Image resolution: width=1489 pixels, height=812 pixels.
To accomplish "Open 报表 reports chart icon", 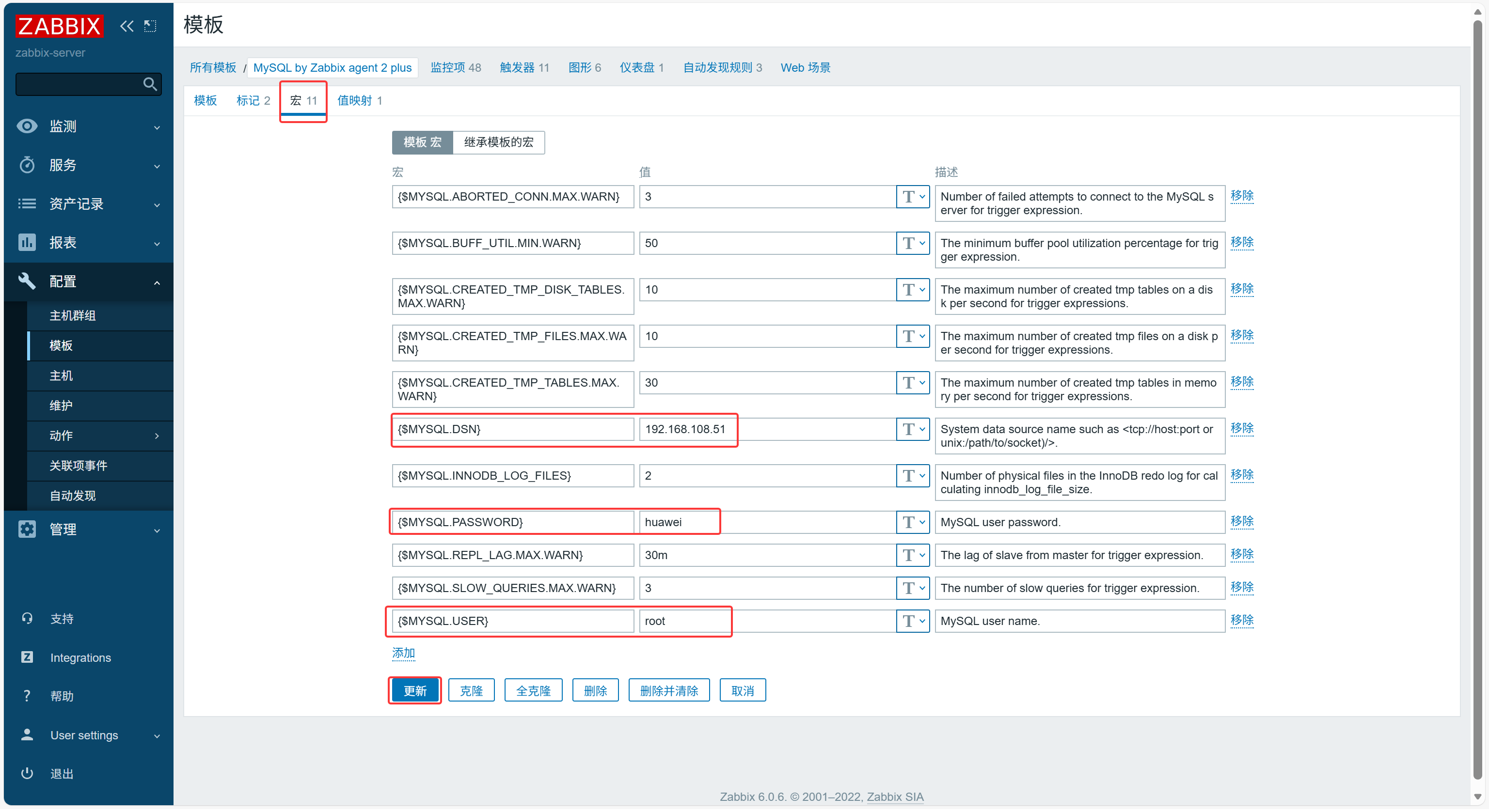I will 27,242.
